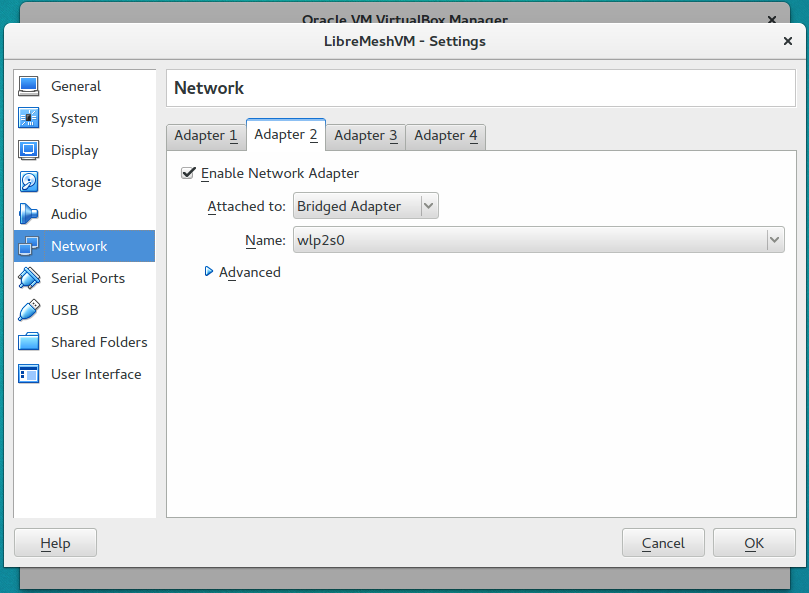Screen dimensions: 809x593
Task: Open the Attached to dropdown
Action: point(366,206)
